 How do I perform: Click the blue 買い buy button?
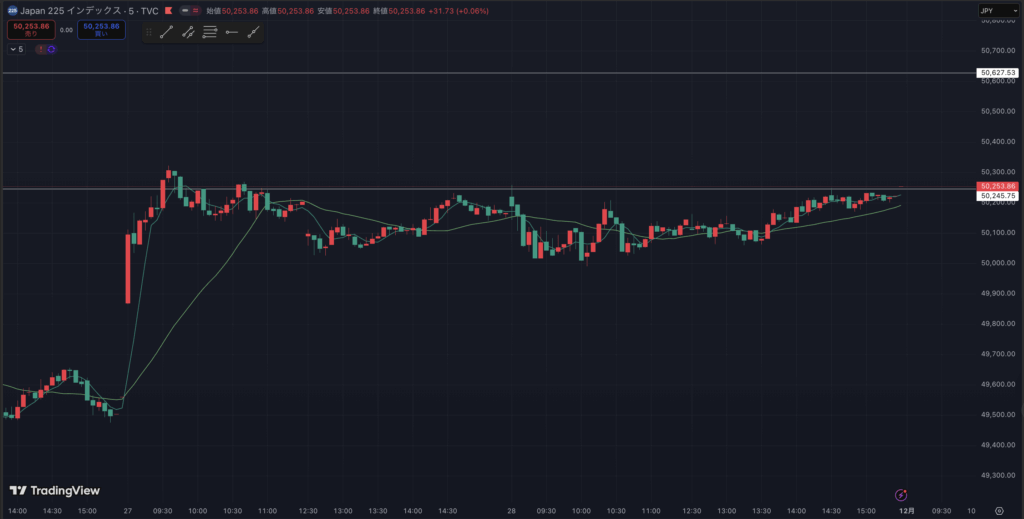pyautogui.click(x=102, y=30)
